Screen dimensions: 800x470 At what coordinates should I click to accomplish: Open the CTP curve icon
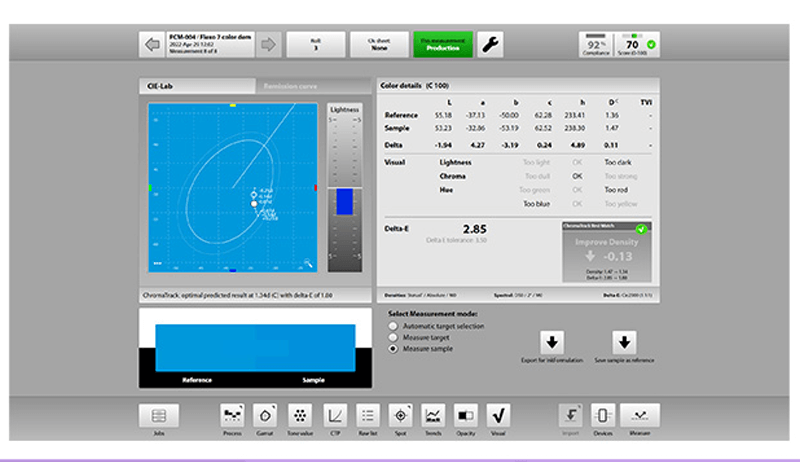[x=335, y=416]
